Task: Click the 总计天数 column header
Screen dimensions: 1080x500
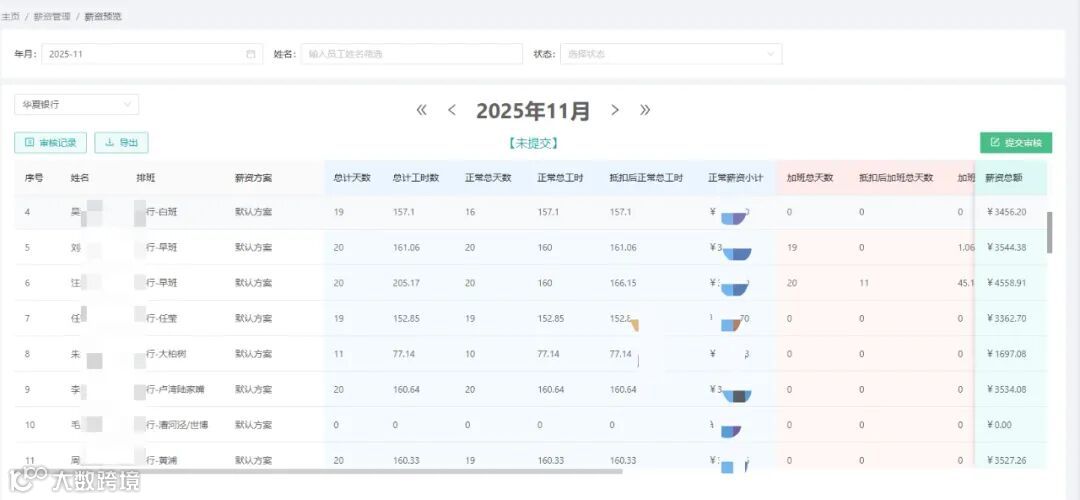Action: (352, 178)
